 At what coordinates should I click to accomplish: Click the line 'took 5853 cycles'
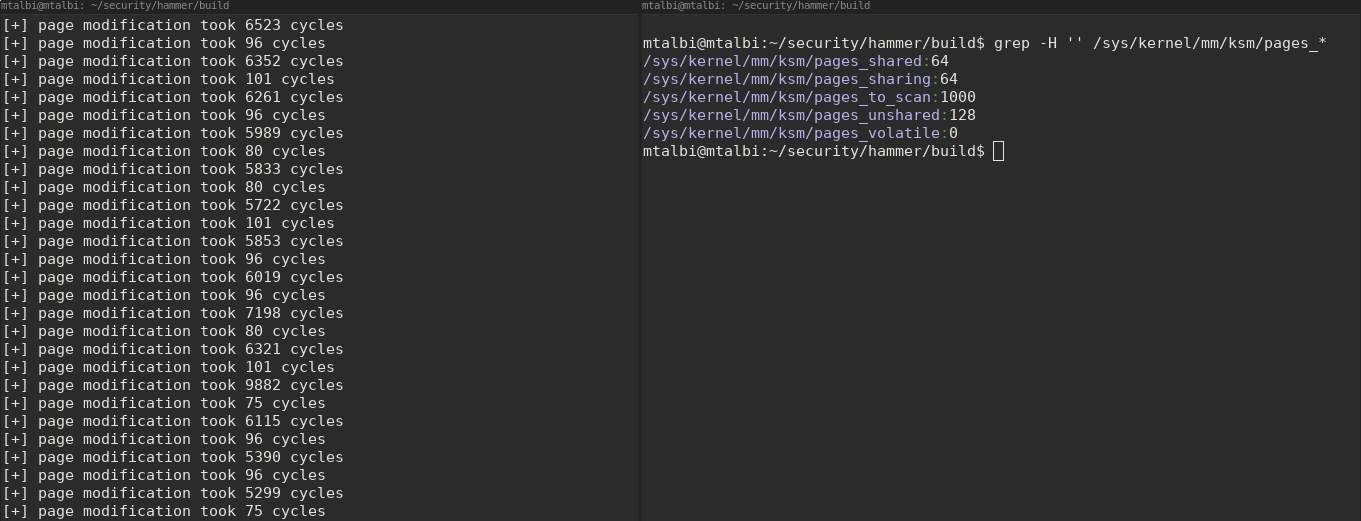pos(173,241)
